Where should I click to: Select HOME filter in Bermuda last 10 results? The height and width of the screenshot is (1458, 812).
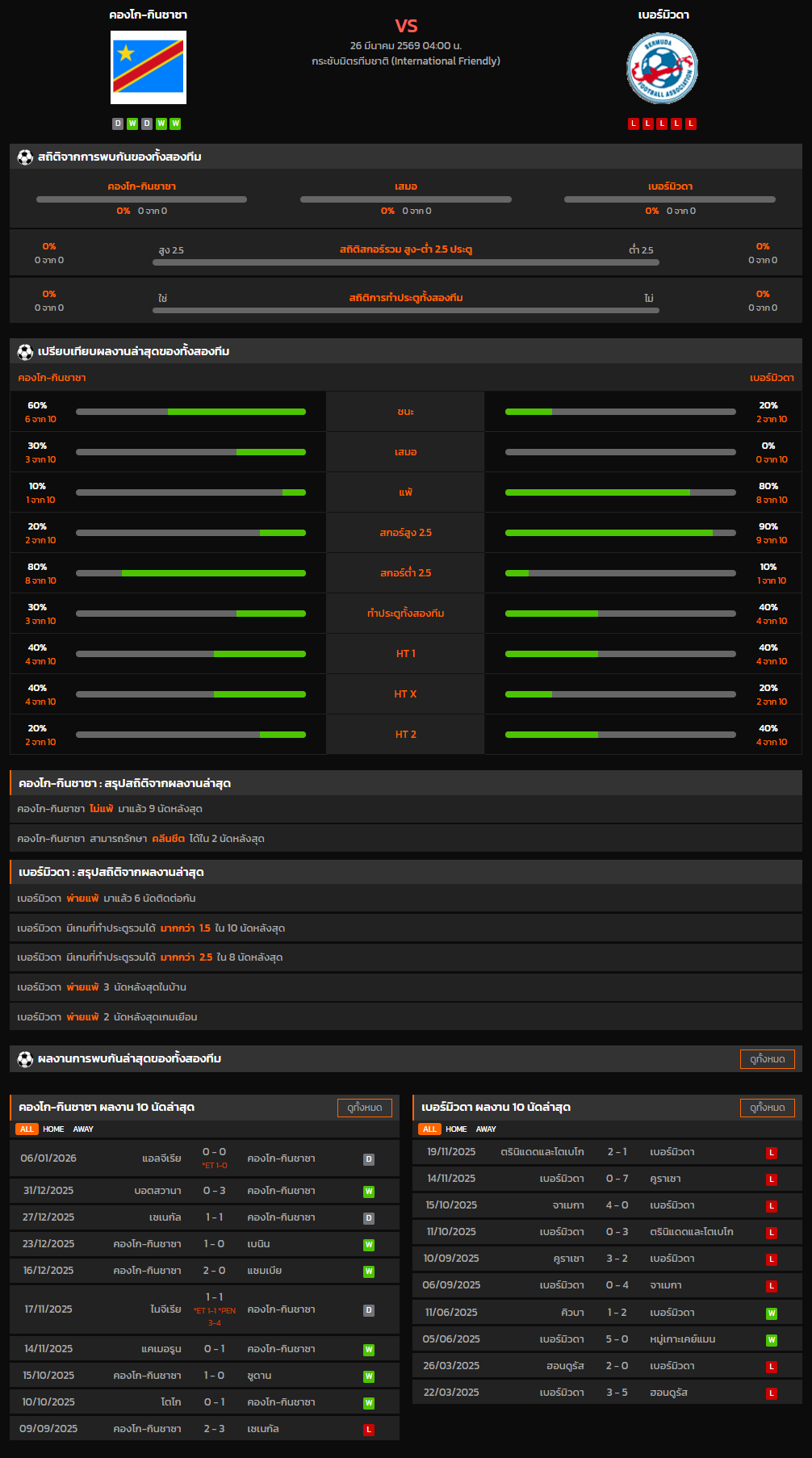[x=456, y=1129]
